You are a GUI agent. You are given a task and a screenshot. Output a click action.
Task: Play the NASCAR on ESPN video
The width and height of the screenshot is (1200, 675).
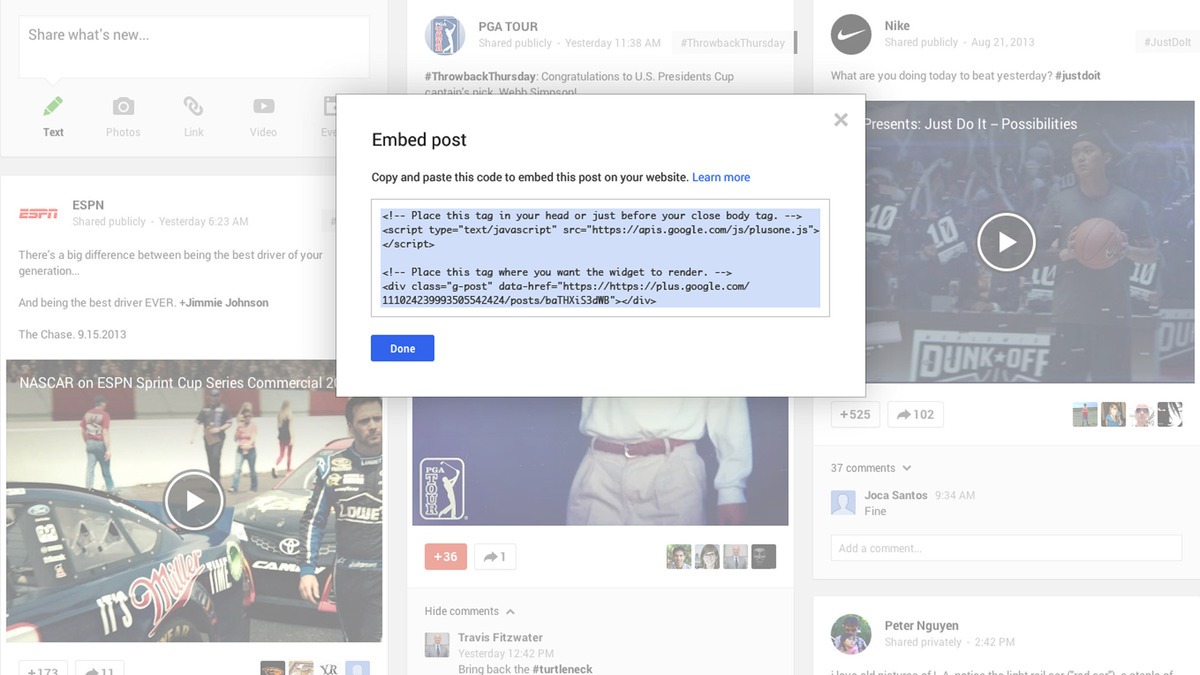tap(193, 500)
